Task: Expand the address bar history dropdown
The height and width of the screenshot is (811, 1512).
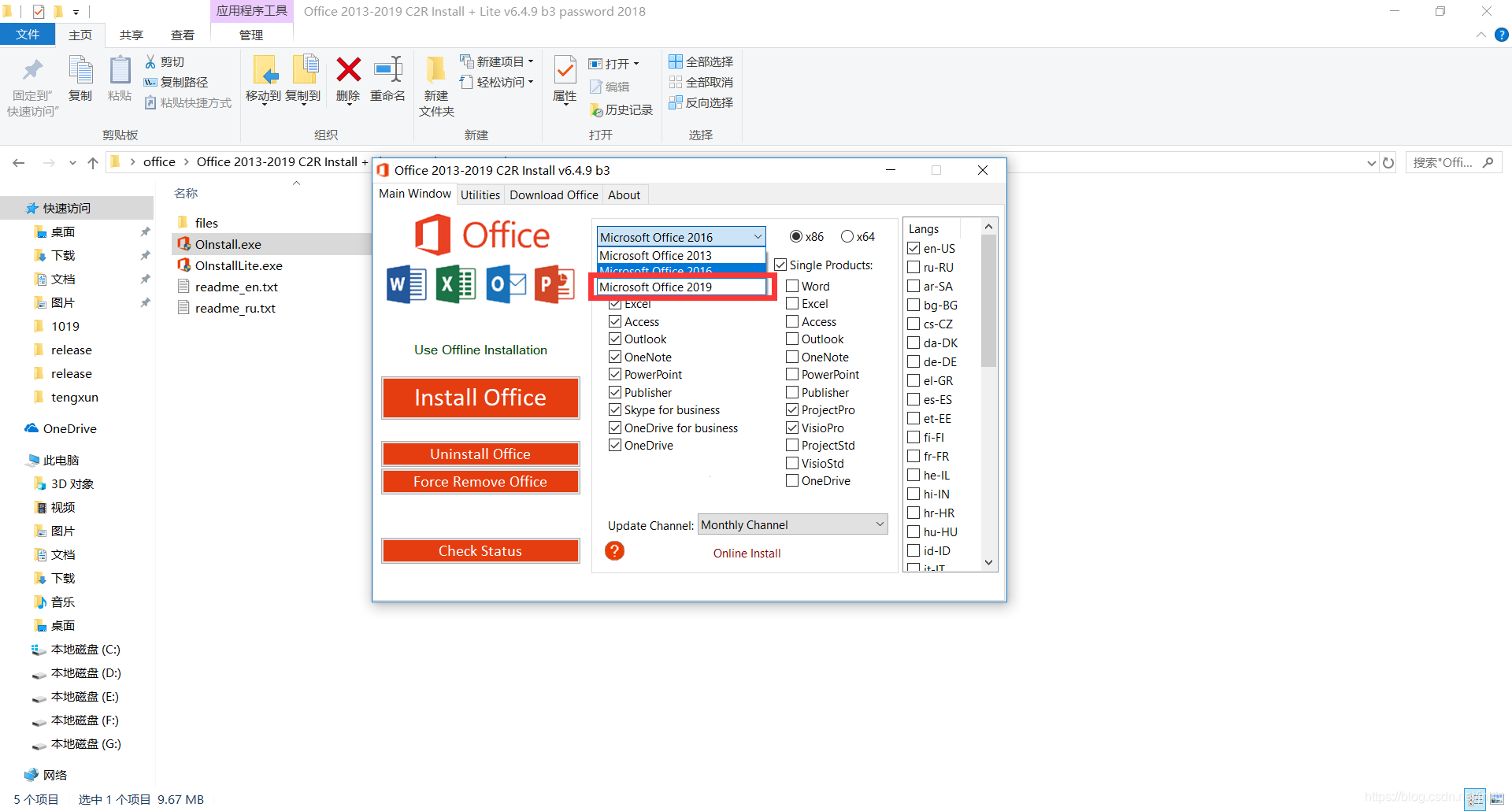Action: click(1371, 163)
